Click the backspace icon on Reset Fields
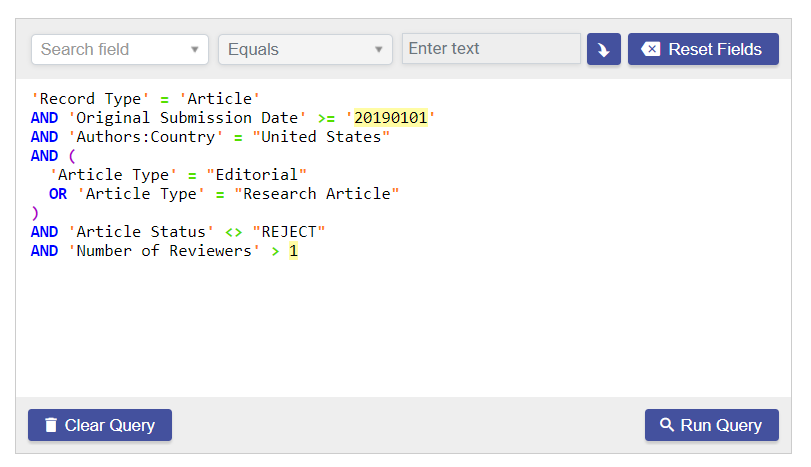Image resolution: width=811 pixels, height=467 pixels. click(x=650, y=49)
